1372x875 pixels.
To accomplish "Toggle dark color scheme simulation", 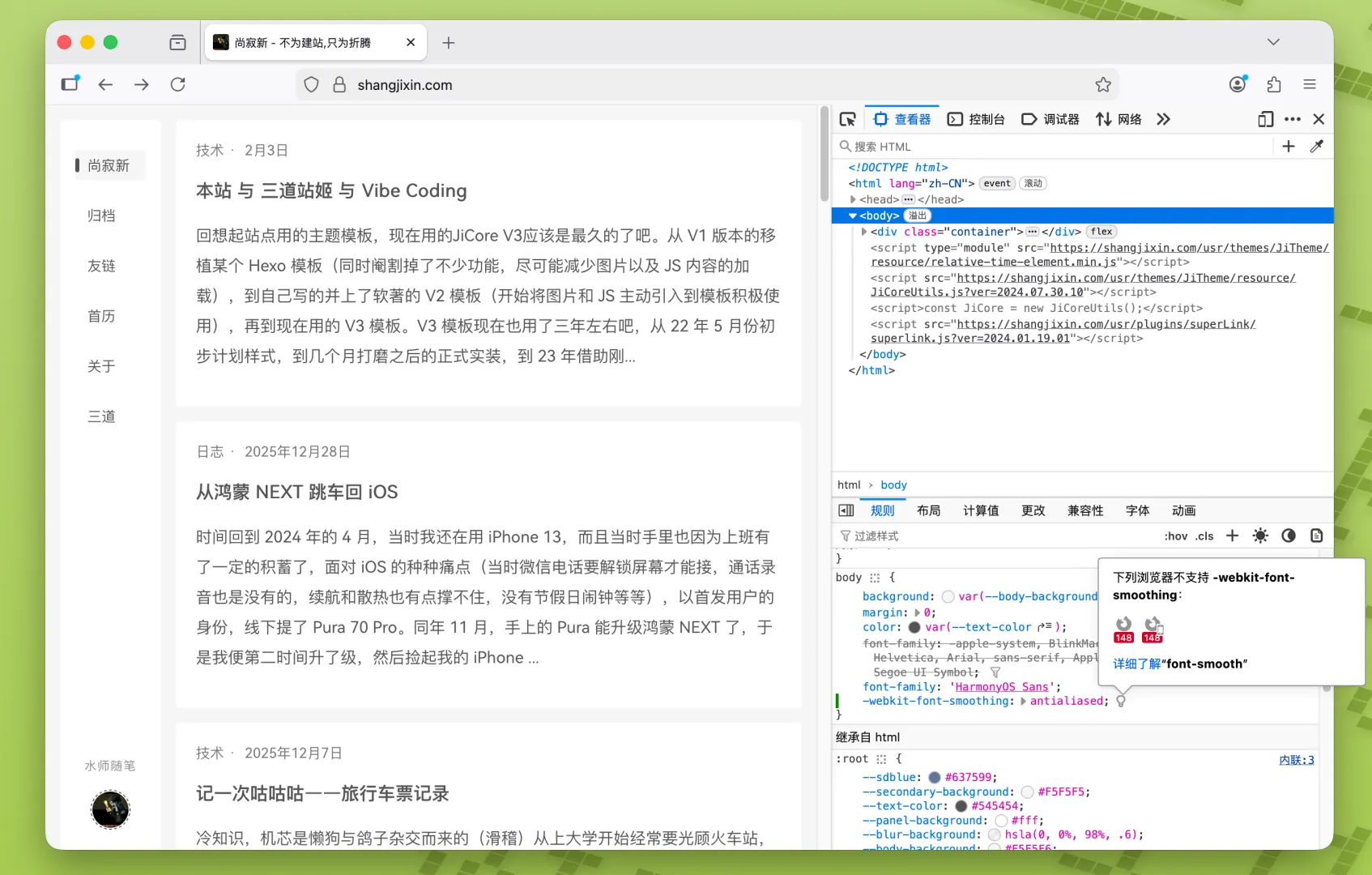I will (1289, 536).
